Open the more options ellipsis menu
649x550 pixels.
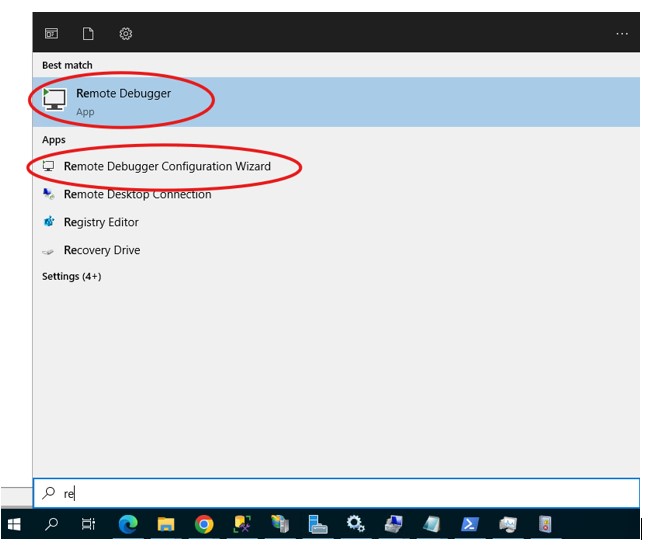(622, 34)
